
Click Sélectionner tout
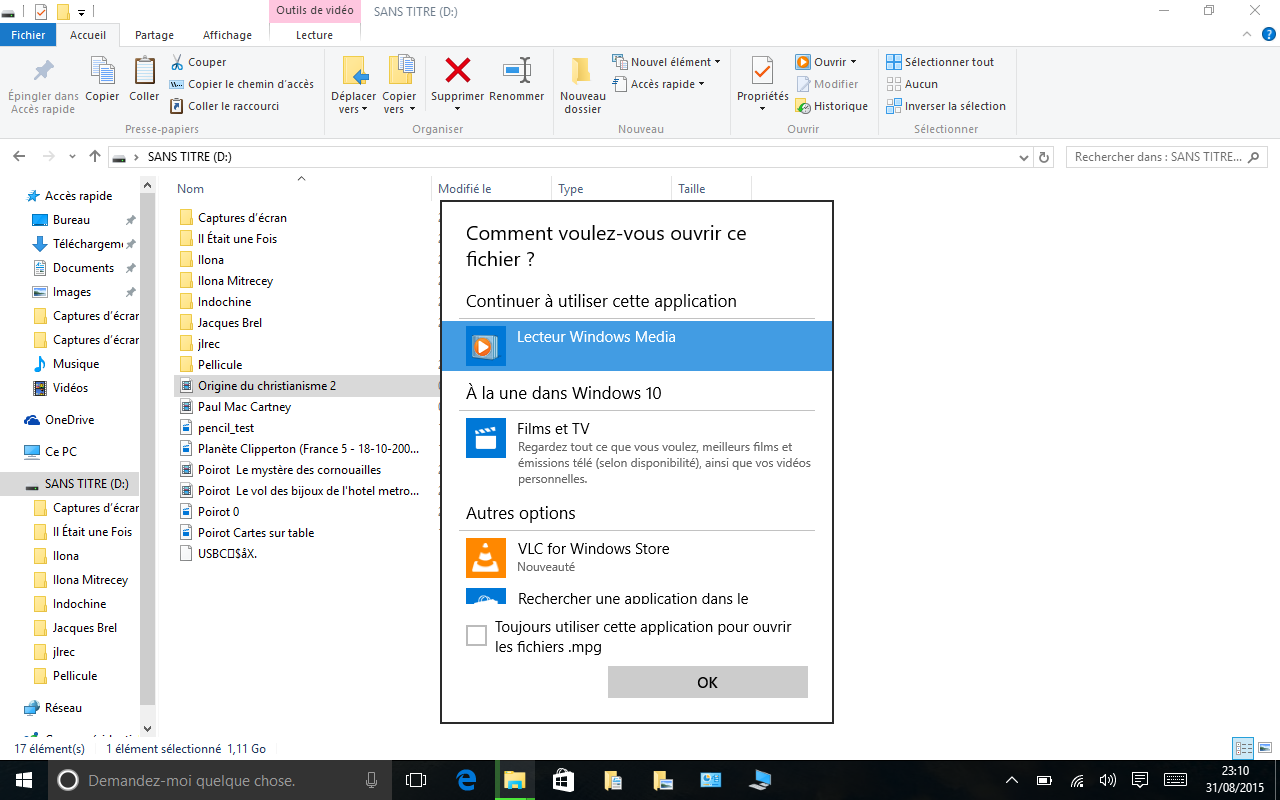(940, 62)
